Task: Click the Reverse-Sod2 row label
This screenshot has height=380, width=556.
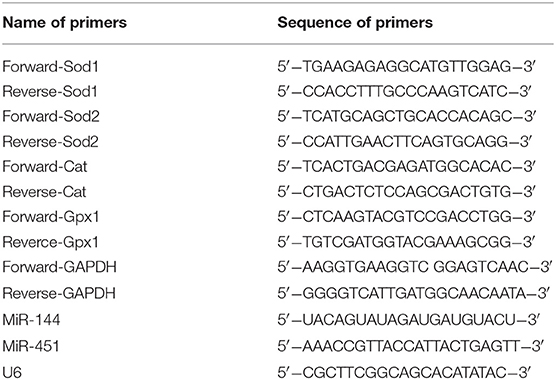Action: point(50,142)
